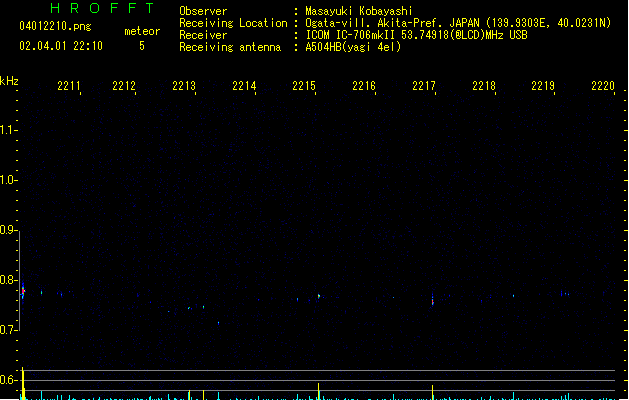Click the 0.6 kHz frequency axis label
This screenshot has width=629, height=400.
pos(8,380)
